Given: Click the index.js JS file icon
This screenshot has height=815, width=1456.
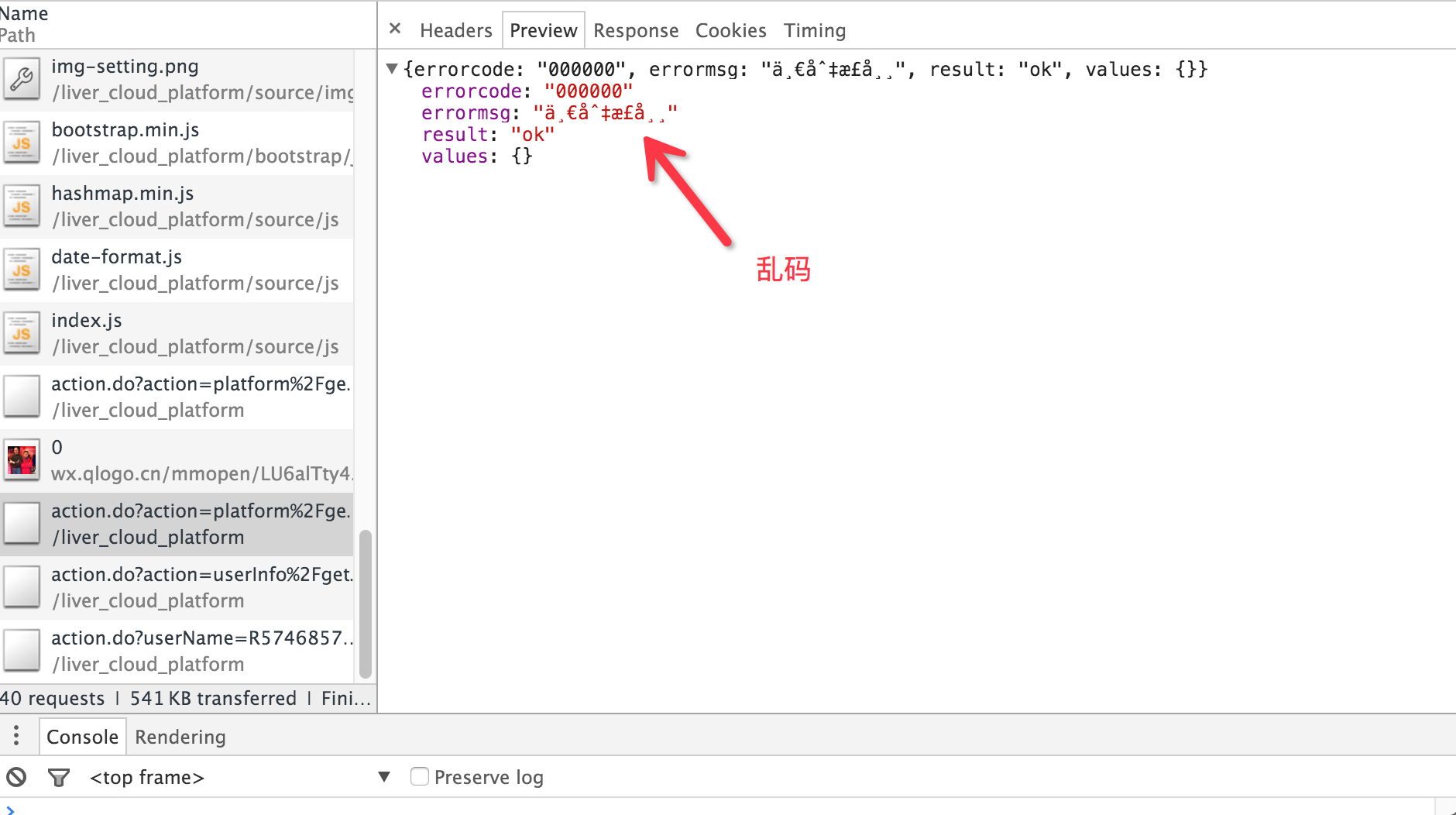Looking at the screenshot, I should (x=22, y=333).
